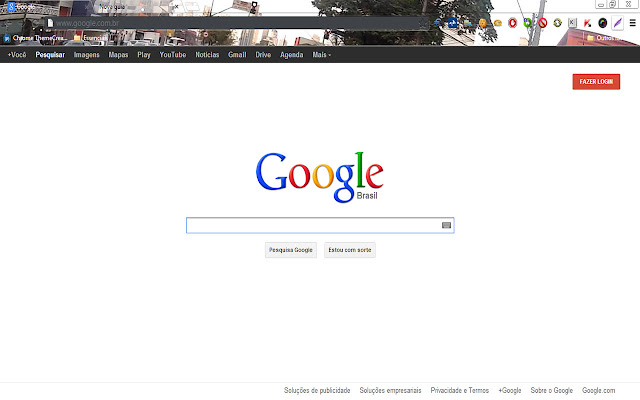
Task: Open Drive from the Google bar
Action: click(263, 55)
